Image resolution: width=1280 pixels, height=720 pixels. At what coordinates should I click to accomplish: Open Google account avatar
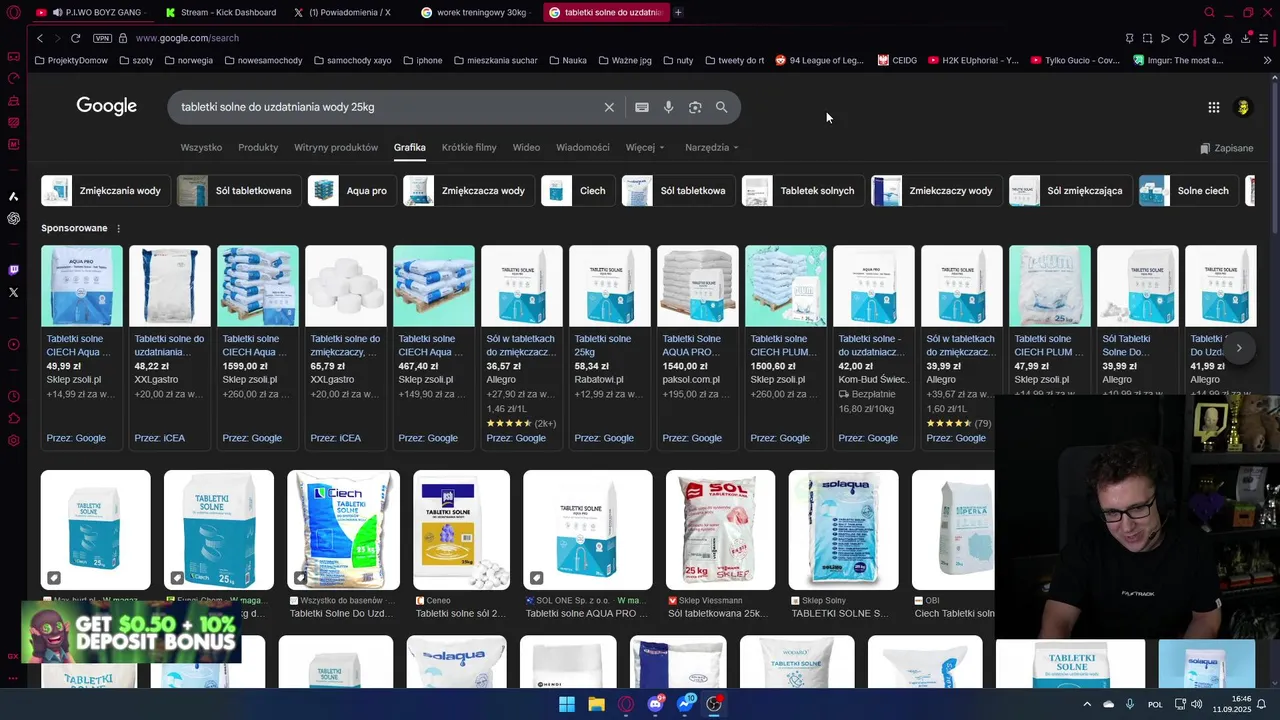[1243, 107]
